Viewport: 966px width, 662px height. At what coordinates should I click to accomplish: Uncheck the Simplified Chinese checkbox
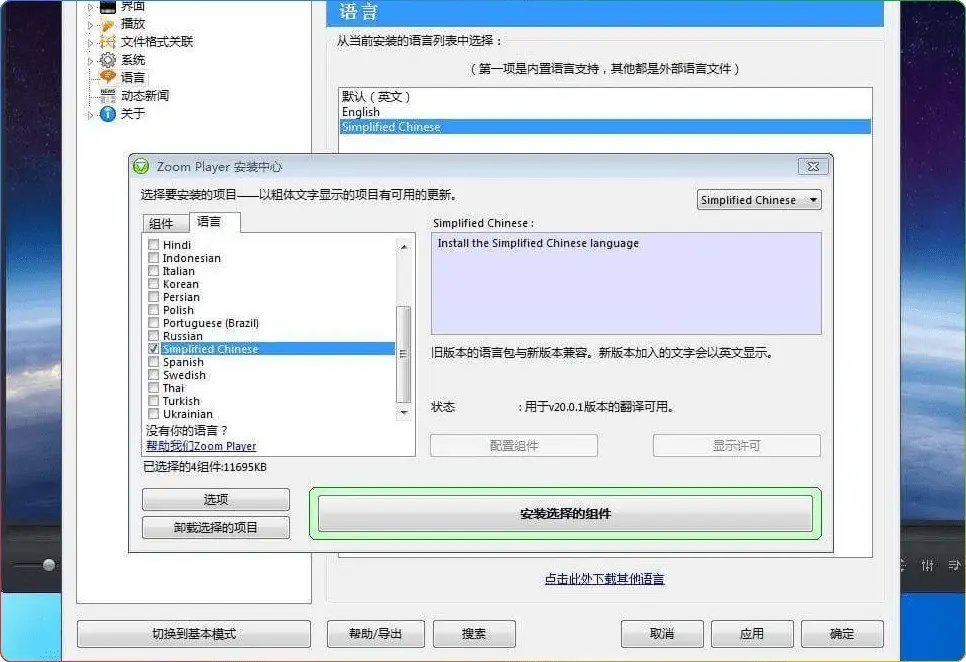[153, 349]
